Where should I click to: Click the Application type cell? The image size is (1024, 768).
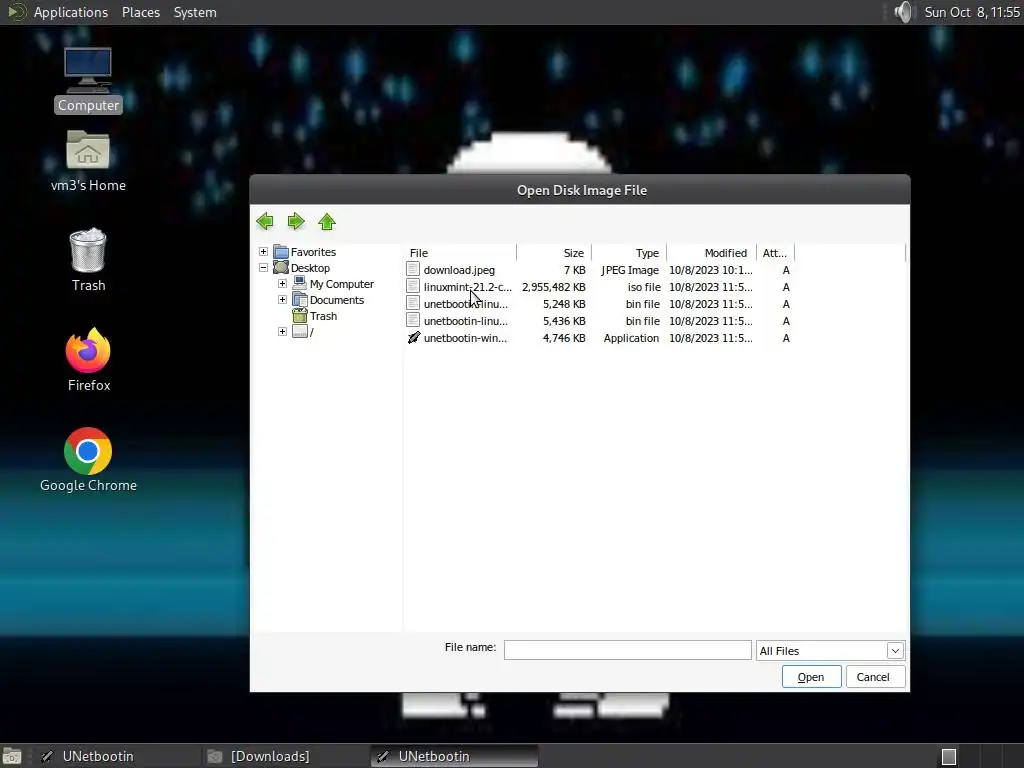click(632, 338)
